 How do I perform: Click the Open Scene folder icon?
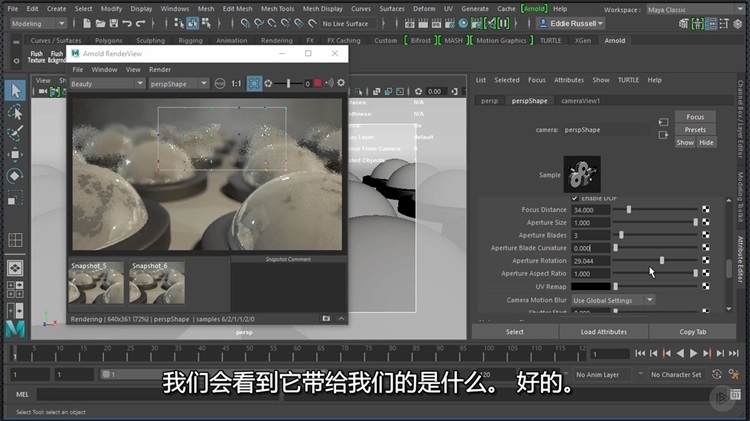(100, 23)
